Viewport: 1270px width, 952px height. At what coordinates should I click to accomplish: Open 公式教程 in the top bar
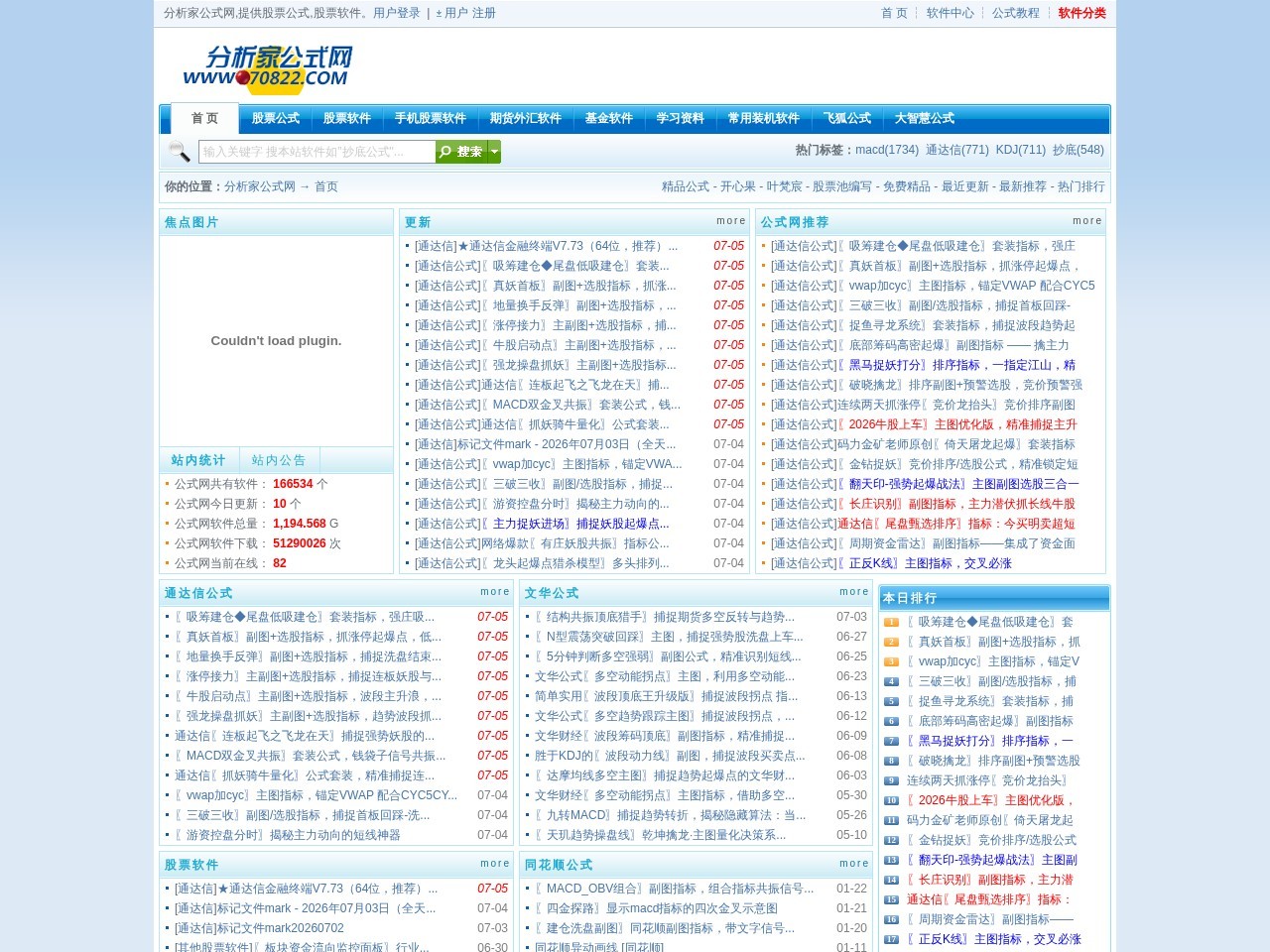(1016, 13)
